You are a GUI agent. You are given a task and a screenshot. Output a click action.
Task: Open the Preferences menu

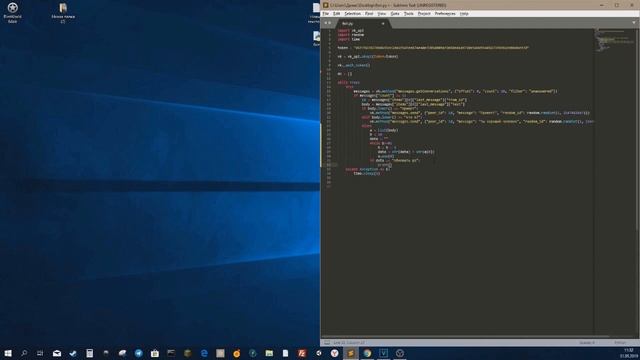(445, 13)
